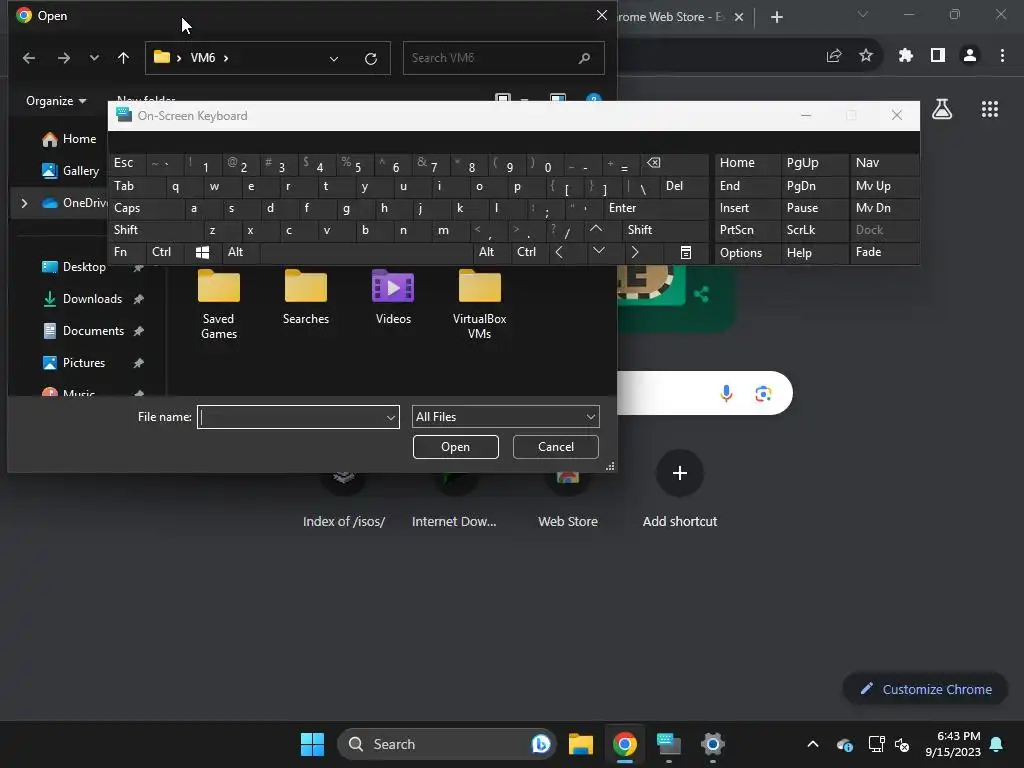Click the Search VM6 field

point(504,58)
